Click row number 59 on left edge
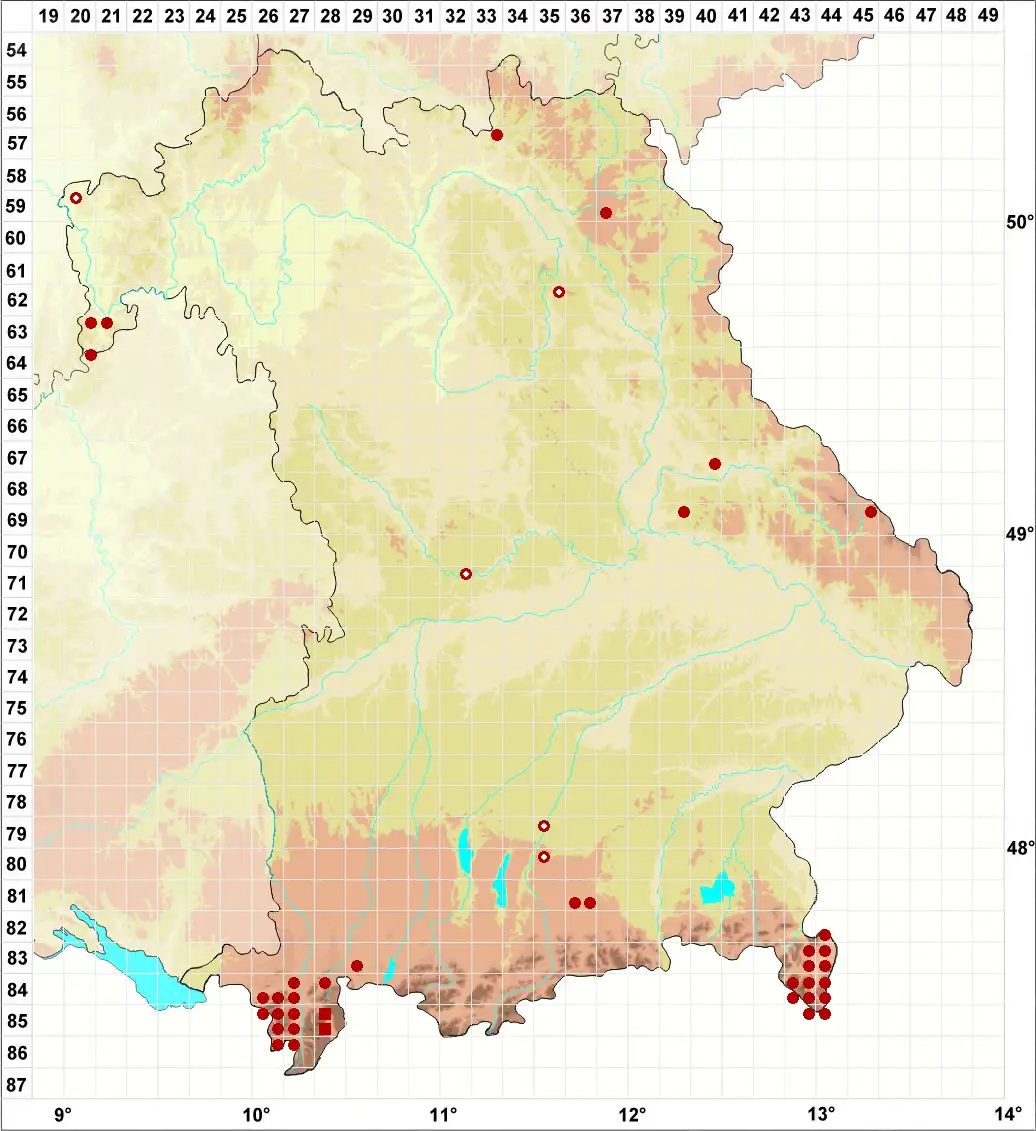Image resolution: width=1036 pixels, height=1131 pixels. (16, 206)
